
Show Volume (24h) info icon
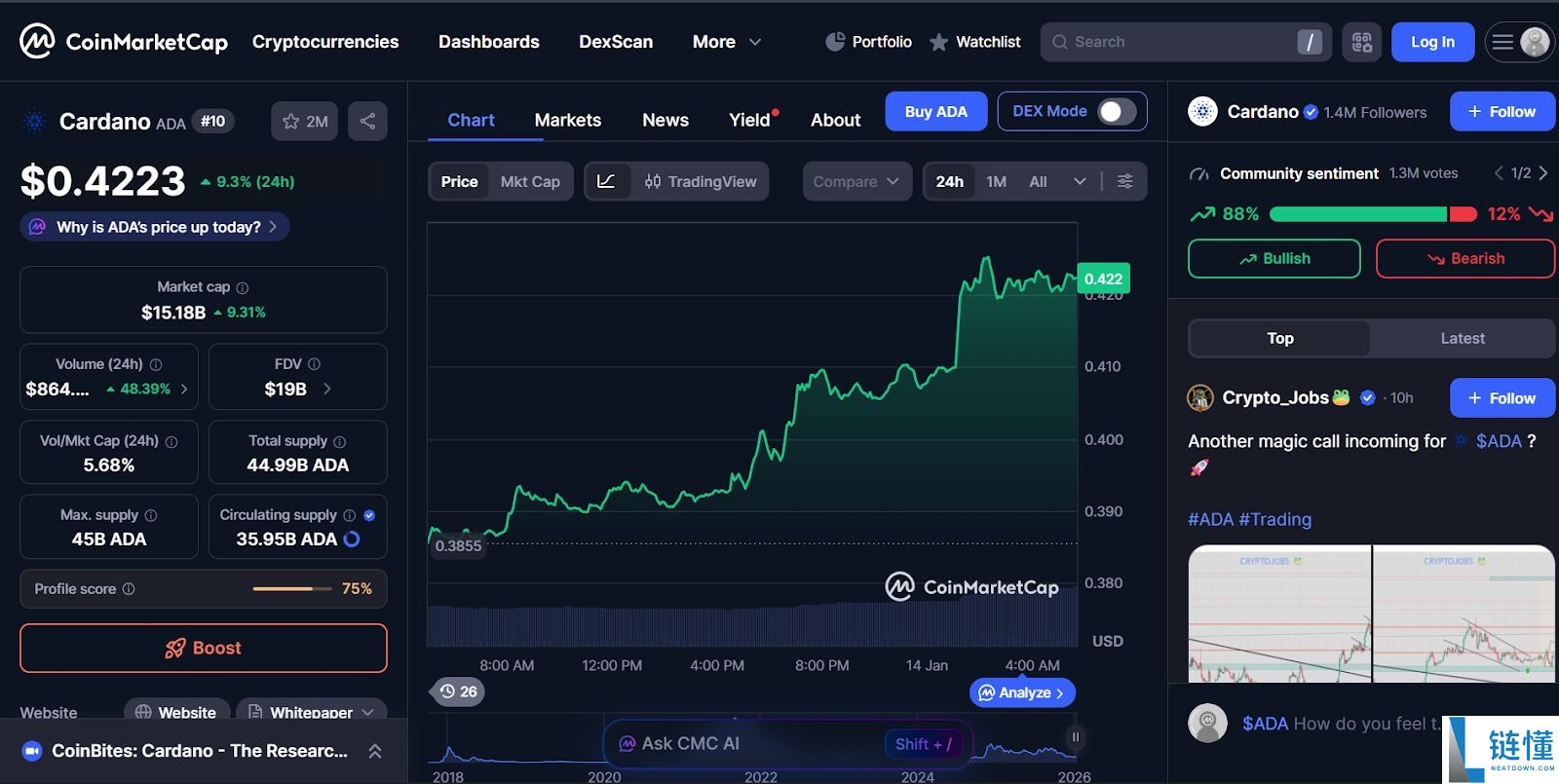click(x=156, y=364)
